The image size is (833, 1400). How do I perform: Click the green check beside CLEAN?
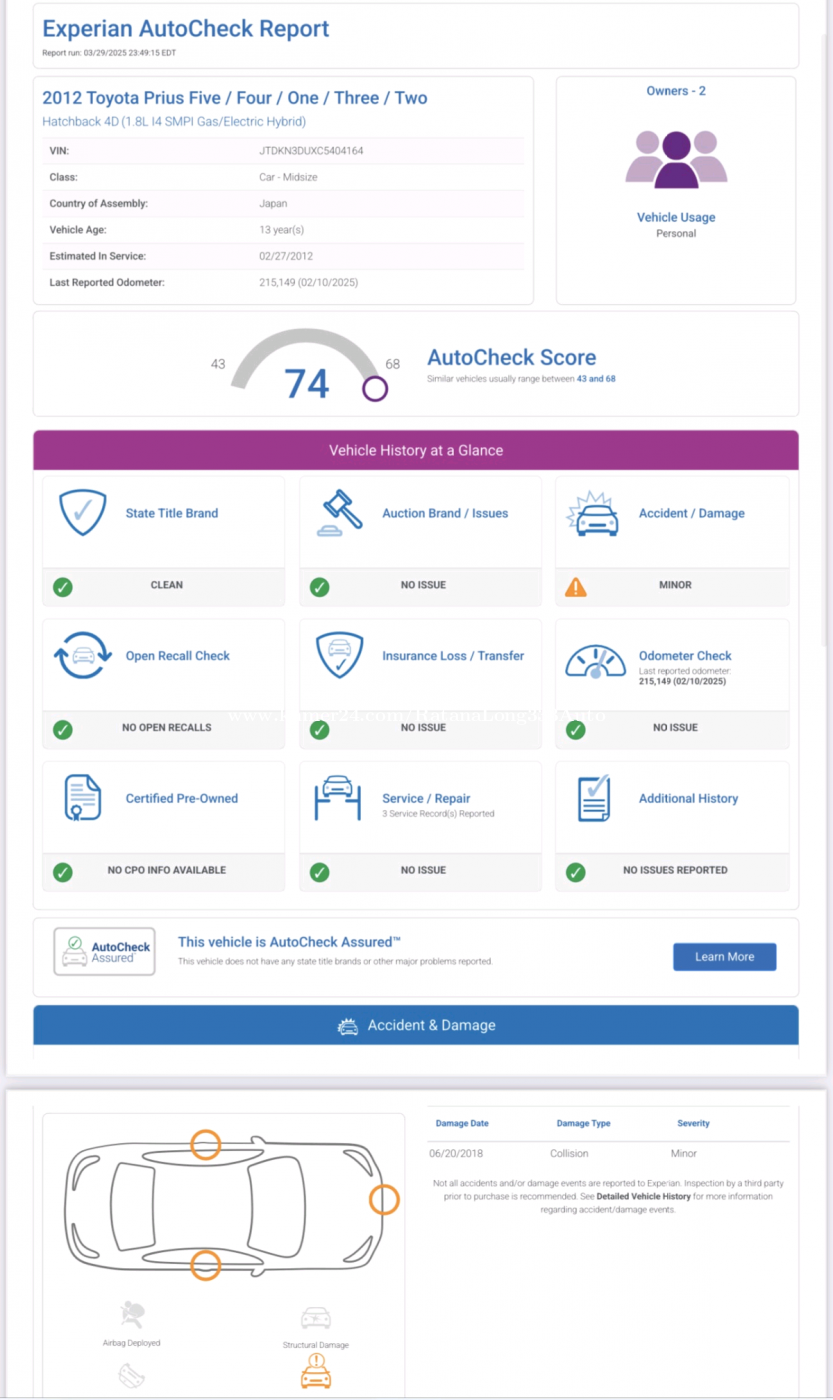(62, 587)
